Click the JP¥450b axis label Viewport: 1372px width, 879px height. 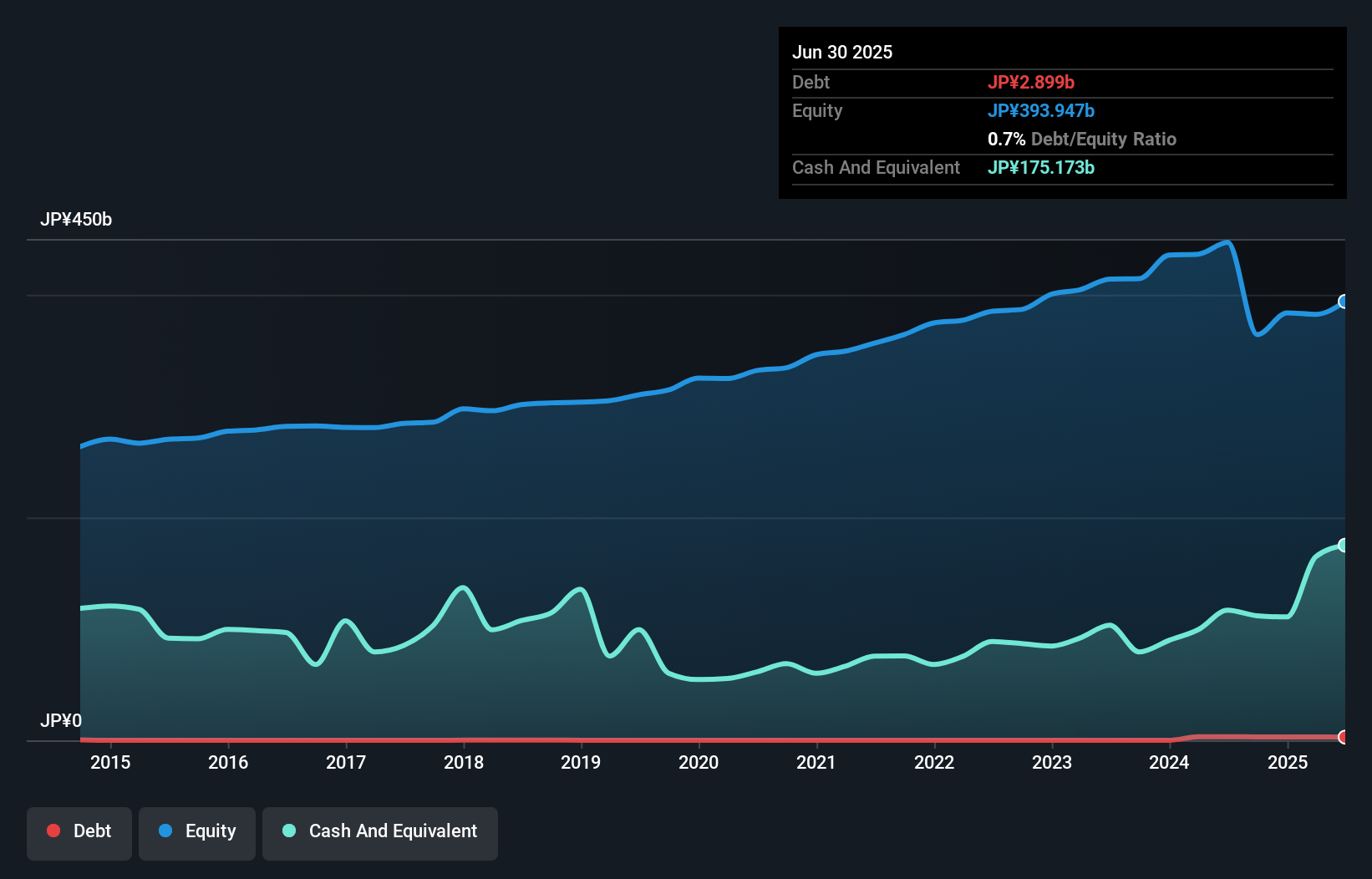click(x=77, y=220)
